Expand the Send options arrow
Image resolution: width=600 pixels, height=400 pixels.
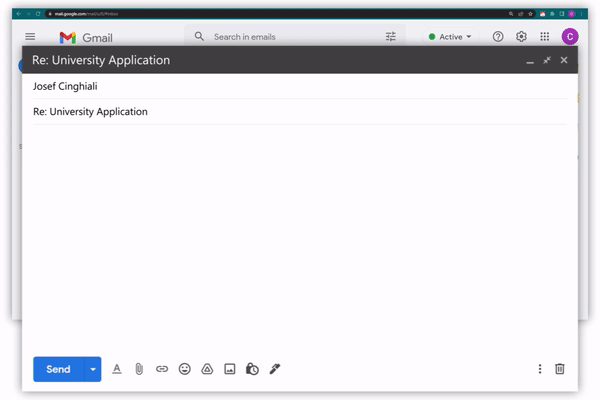pos(93,369)
